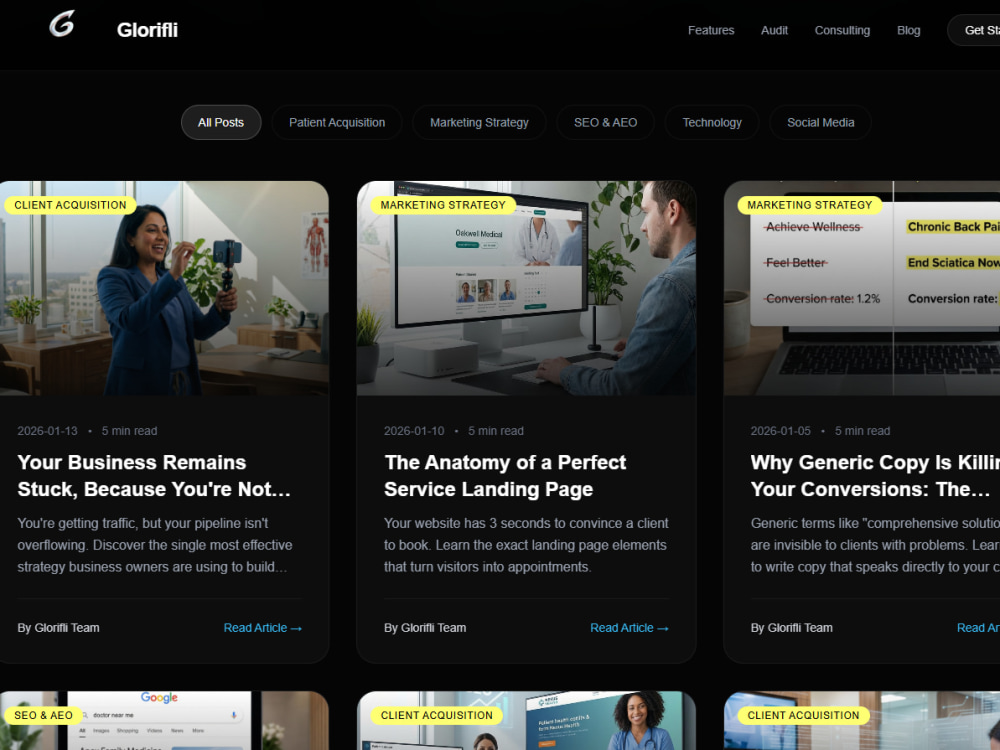1000x750 pixels.
Task: Click the date 2026-01-10
Action: click(414, 431)
